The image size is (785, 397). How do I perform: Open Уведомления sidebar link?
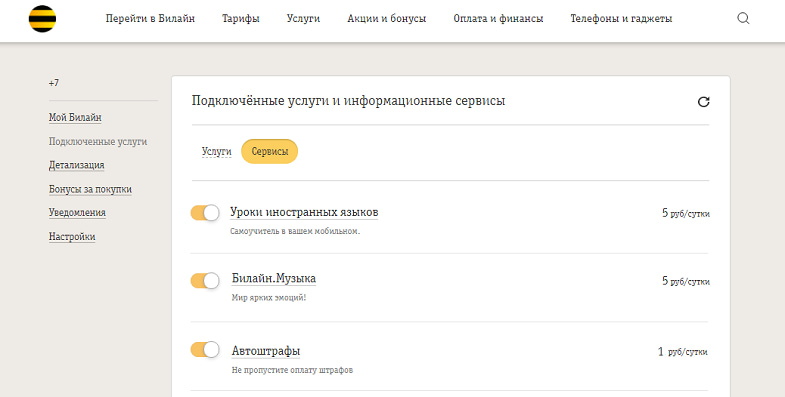77,213
